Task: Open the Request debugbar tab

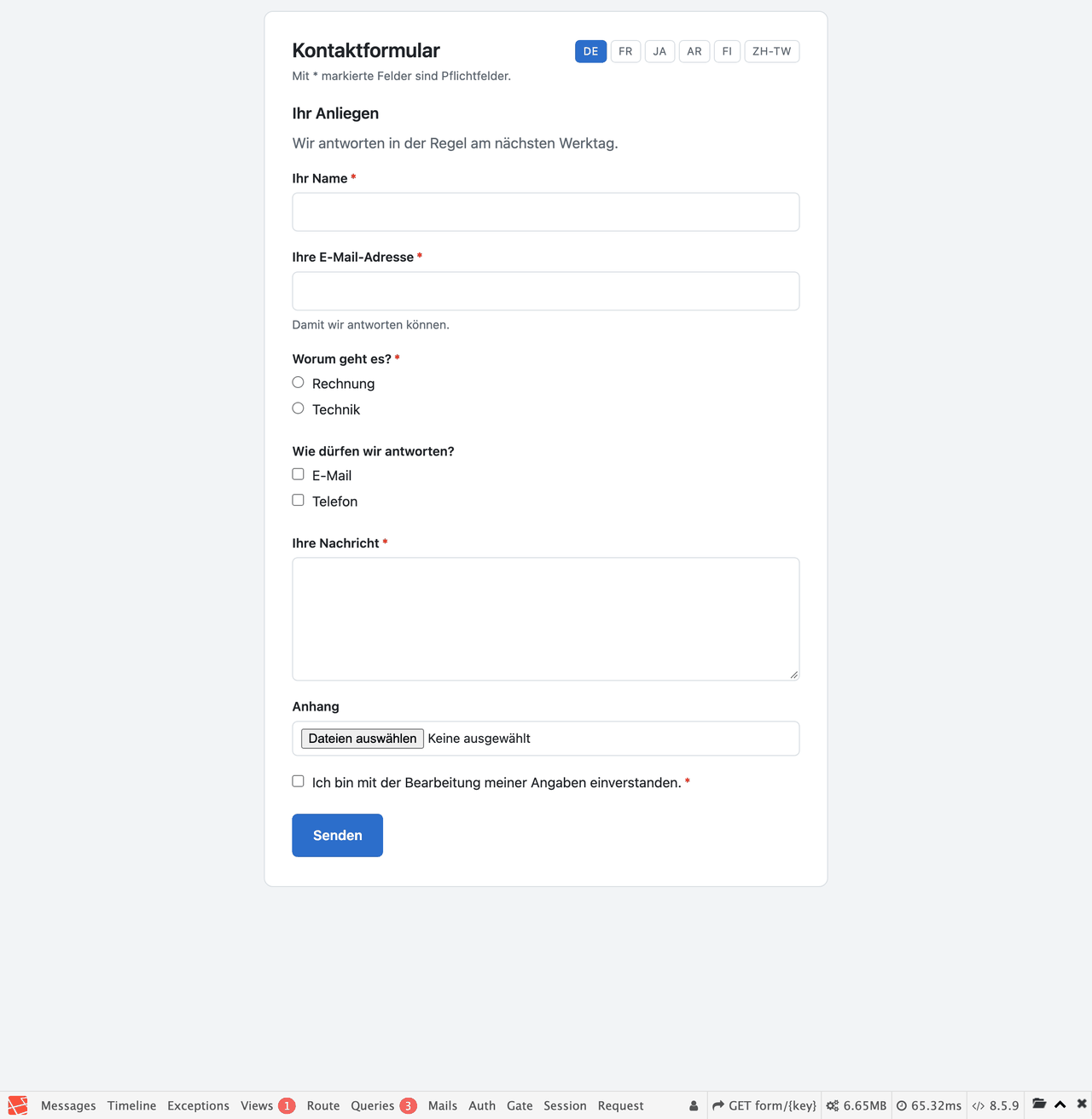Action: coord(620,1105)
